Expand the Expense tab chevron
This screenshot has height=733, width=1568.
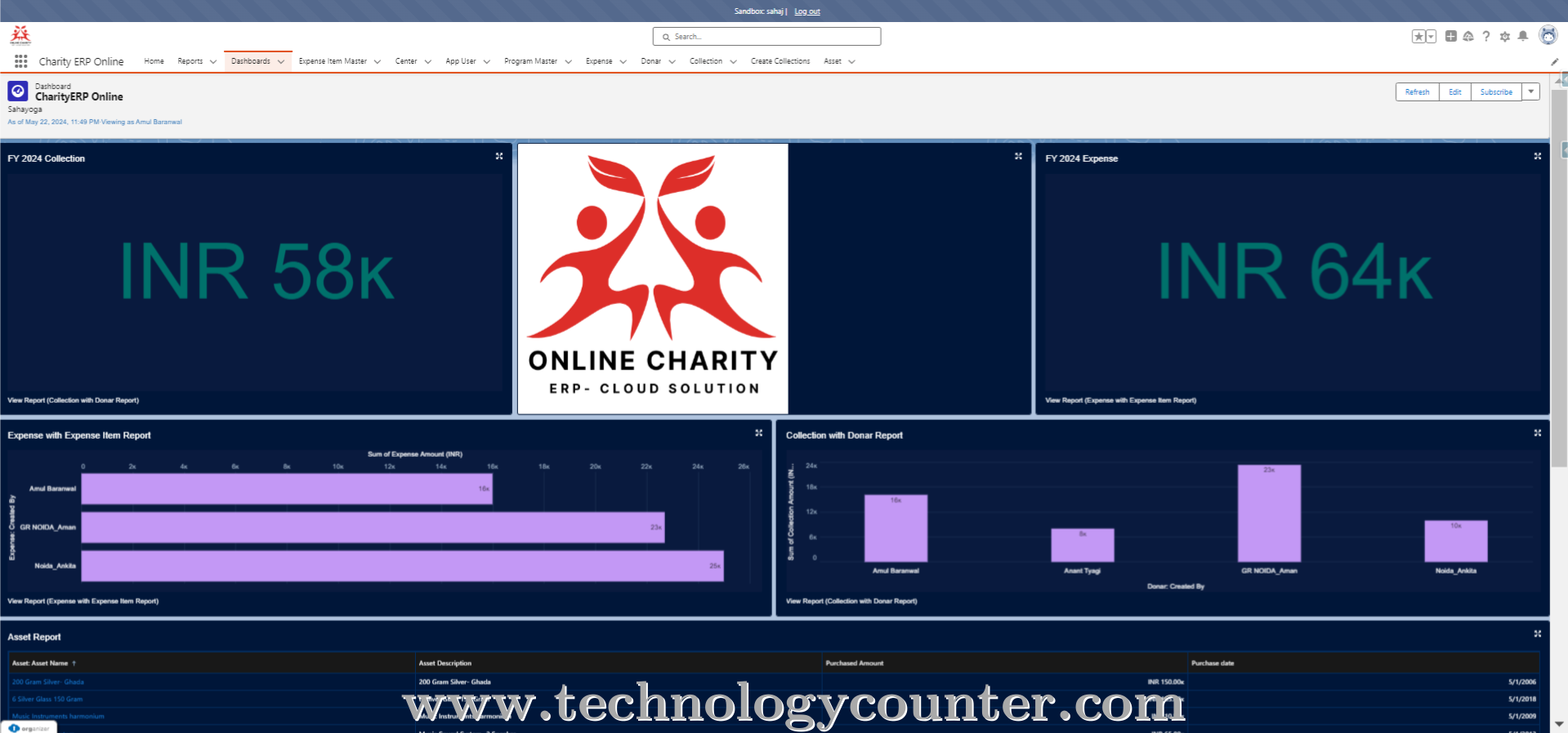(x=623, y=61)
